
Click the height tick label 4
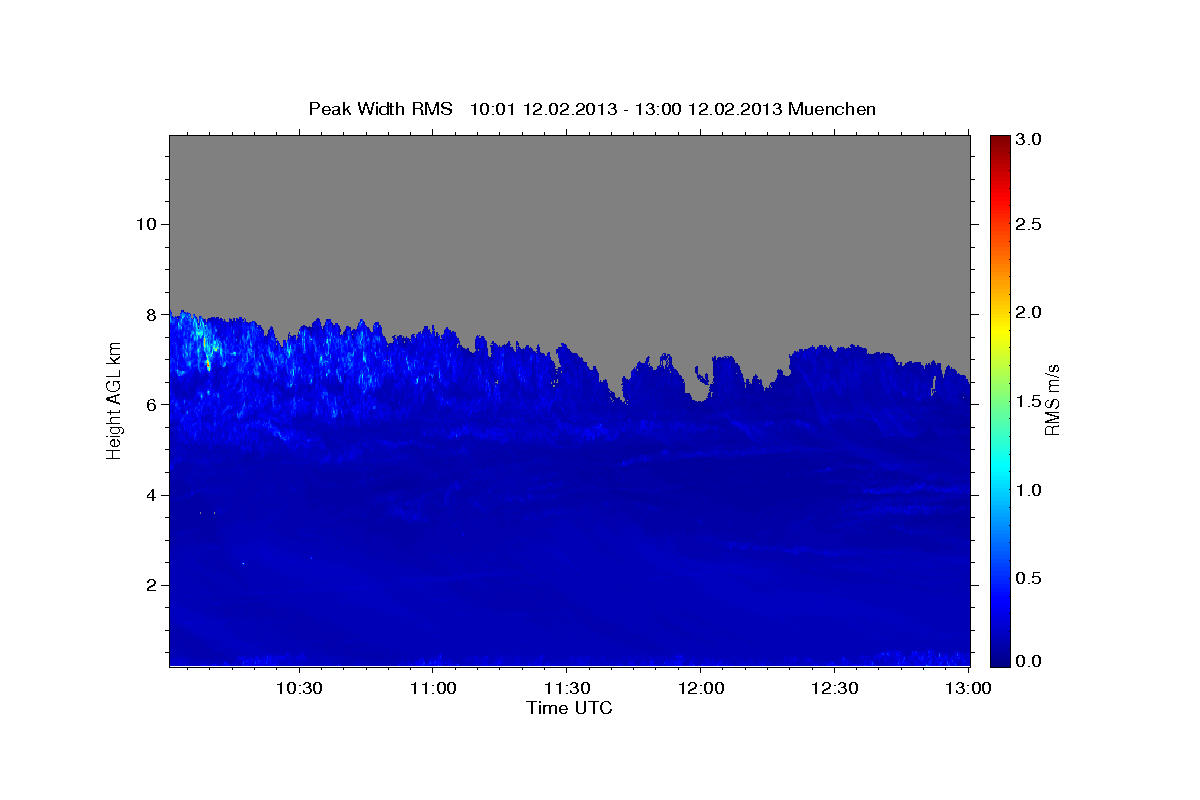coord(150,495)
